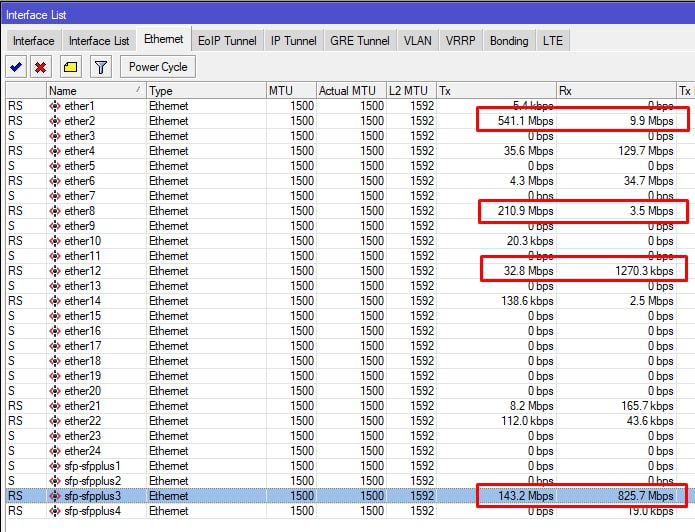
Task: Click the interface icon of ether4
Action: click(x=55, y=151)
